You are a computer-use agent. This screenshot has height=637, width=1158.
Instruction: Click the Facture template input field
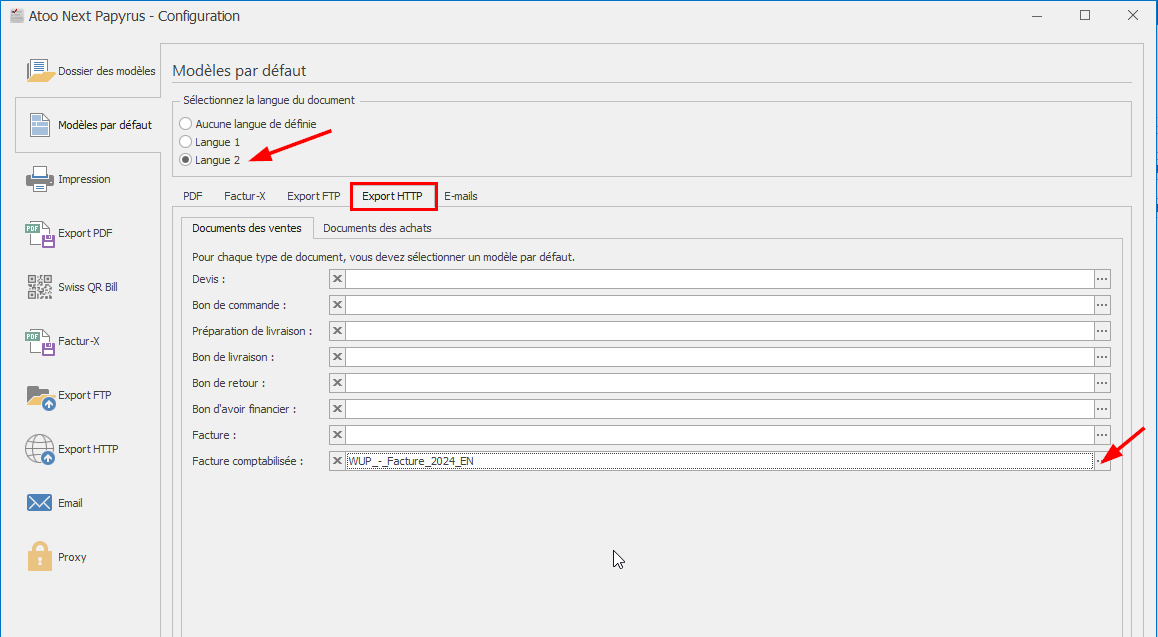(x=718, y=435)
